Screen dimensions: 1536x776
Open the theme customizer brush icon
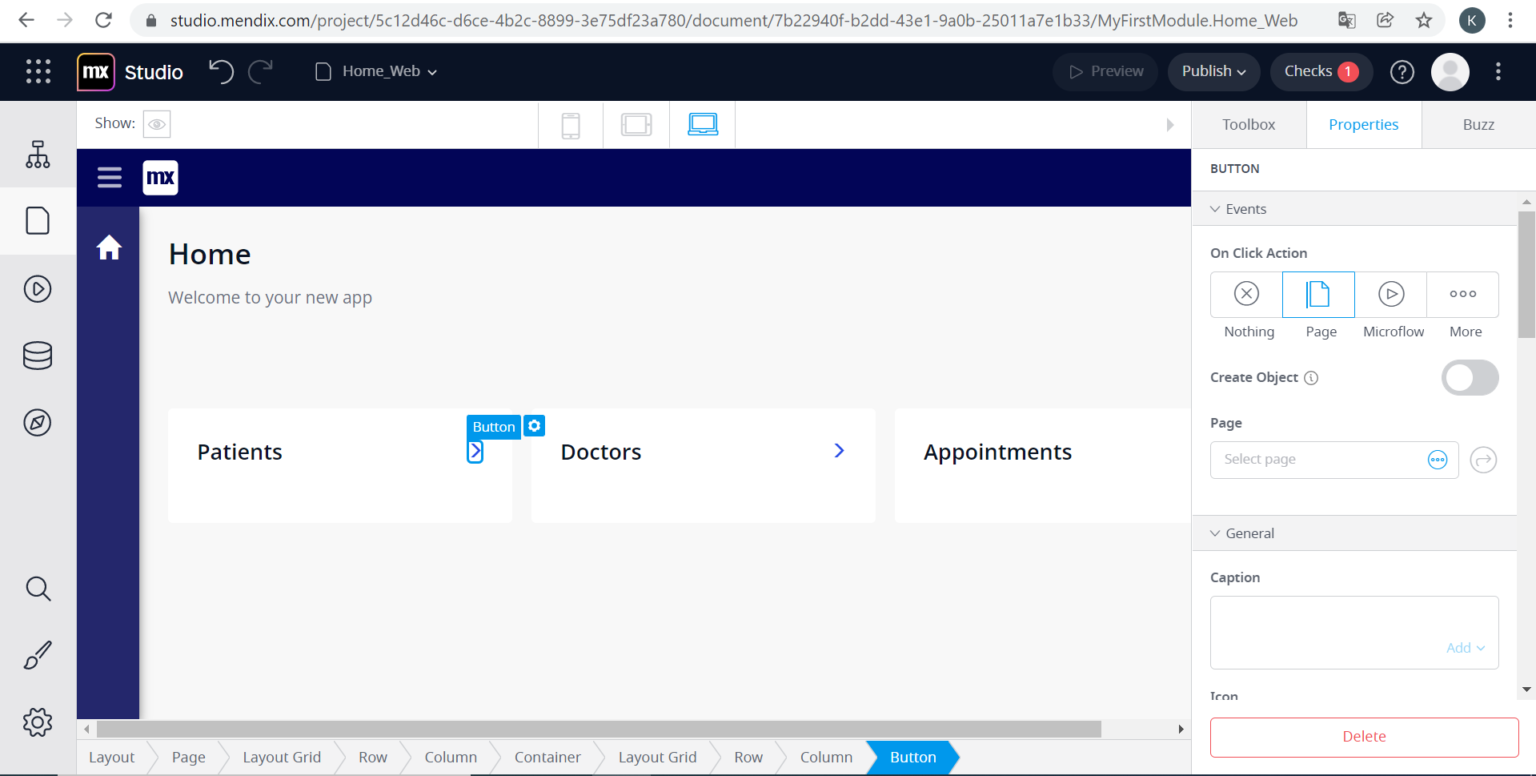(x=37, y=655)
